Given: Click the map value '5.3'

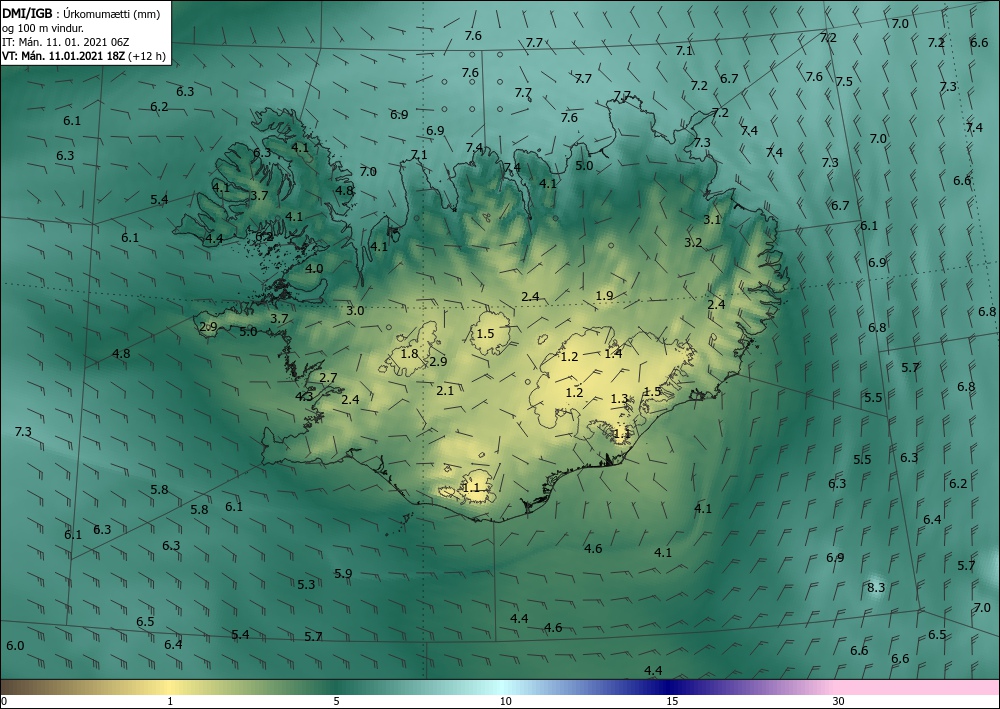Looking at the screenshot, I should 306,584.
